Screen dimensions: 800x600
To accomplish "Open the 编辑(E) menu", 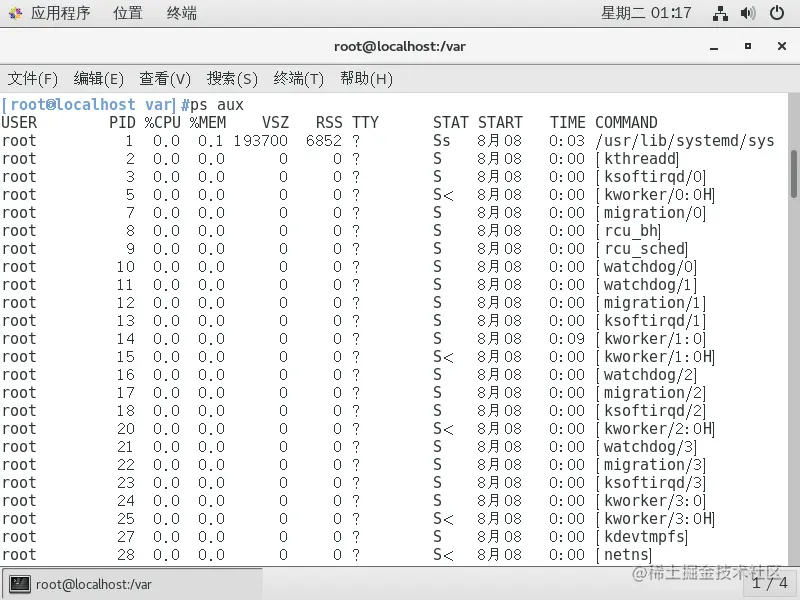I will pos(99,78).
